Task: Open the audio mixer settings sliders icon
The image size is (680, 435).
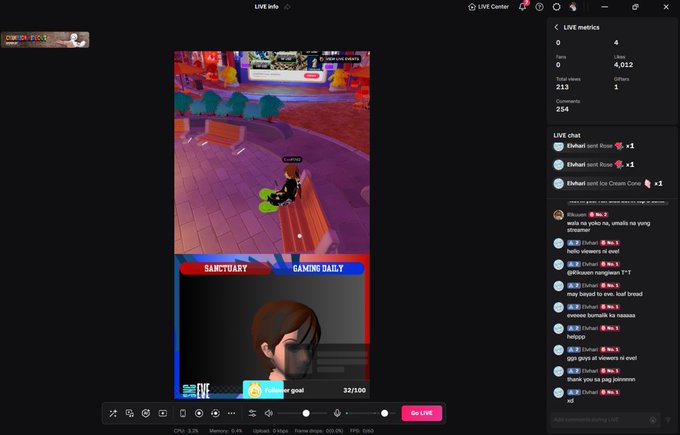Action: coord(252,413)
